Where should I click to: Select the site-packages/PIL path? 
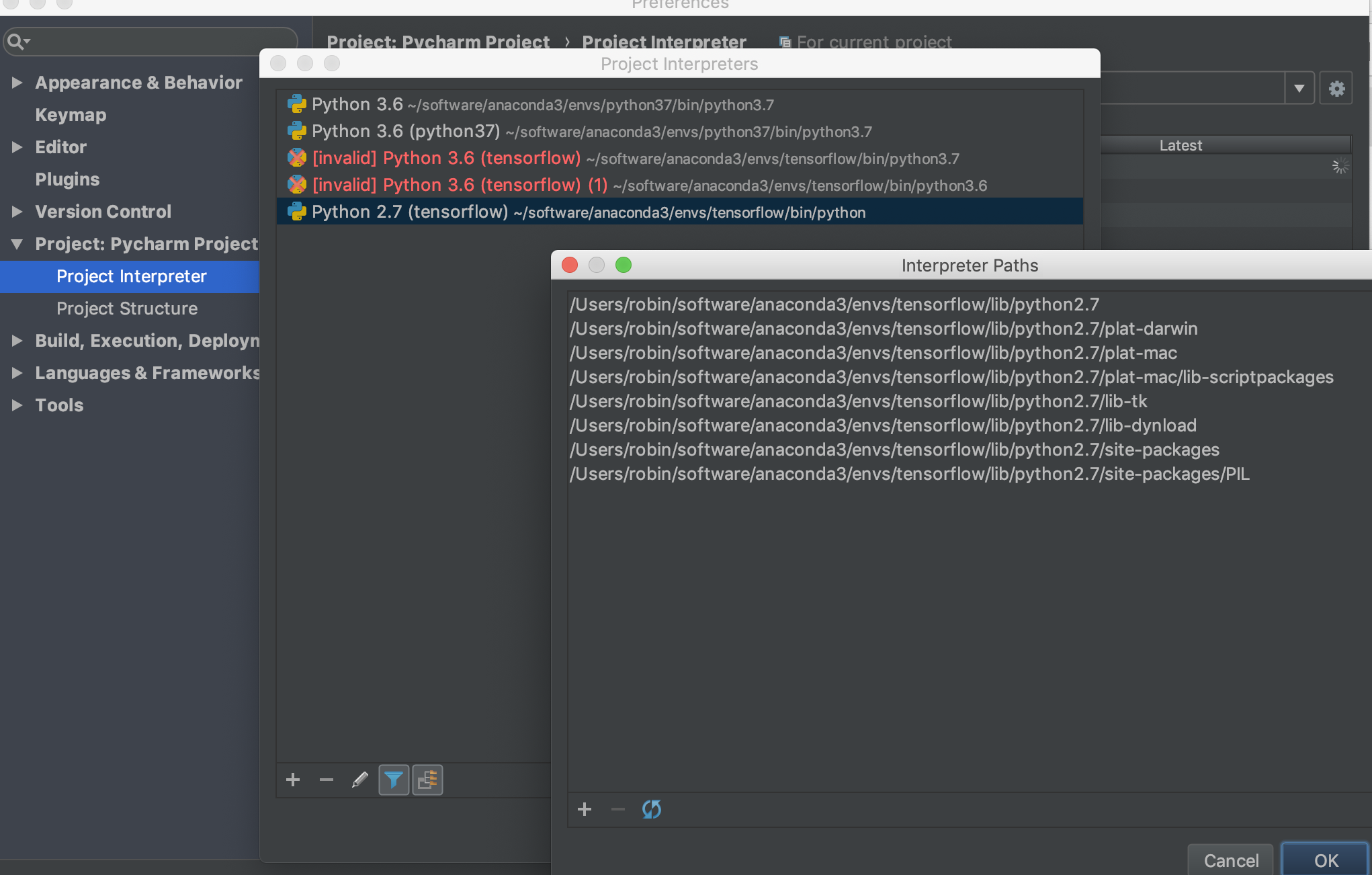[x=910, y=474]
